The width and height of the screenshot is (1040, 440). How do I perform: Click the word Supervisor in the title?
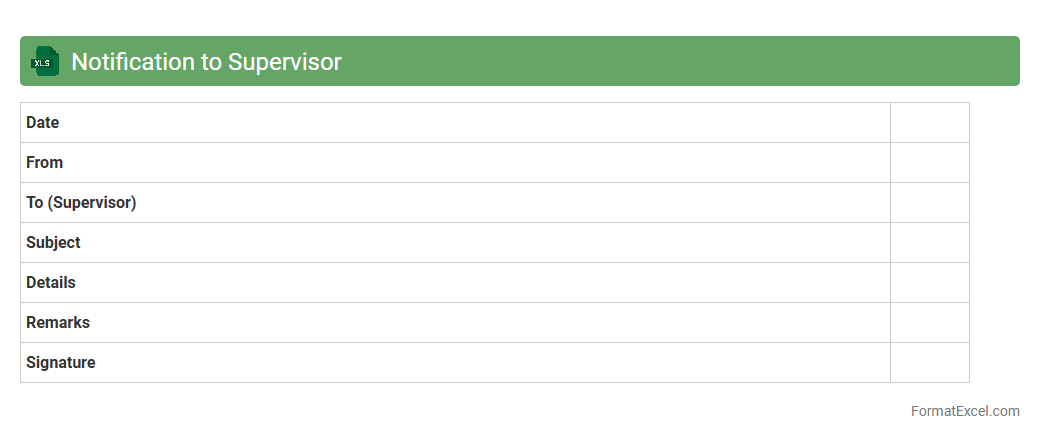284,62
